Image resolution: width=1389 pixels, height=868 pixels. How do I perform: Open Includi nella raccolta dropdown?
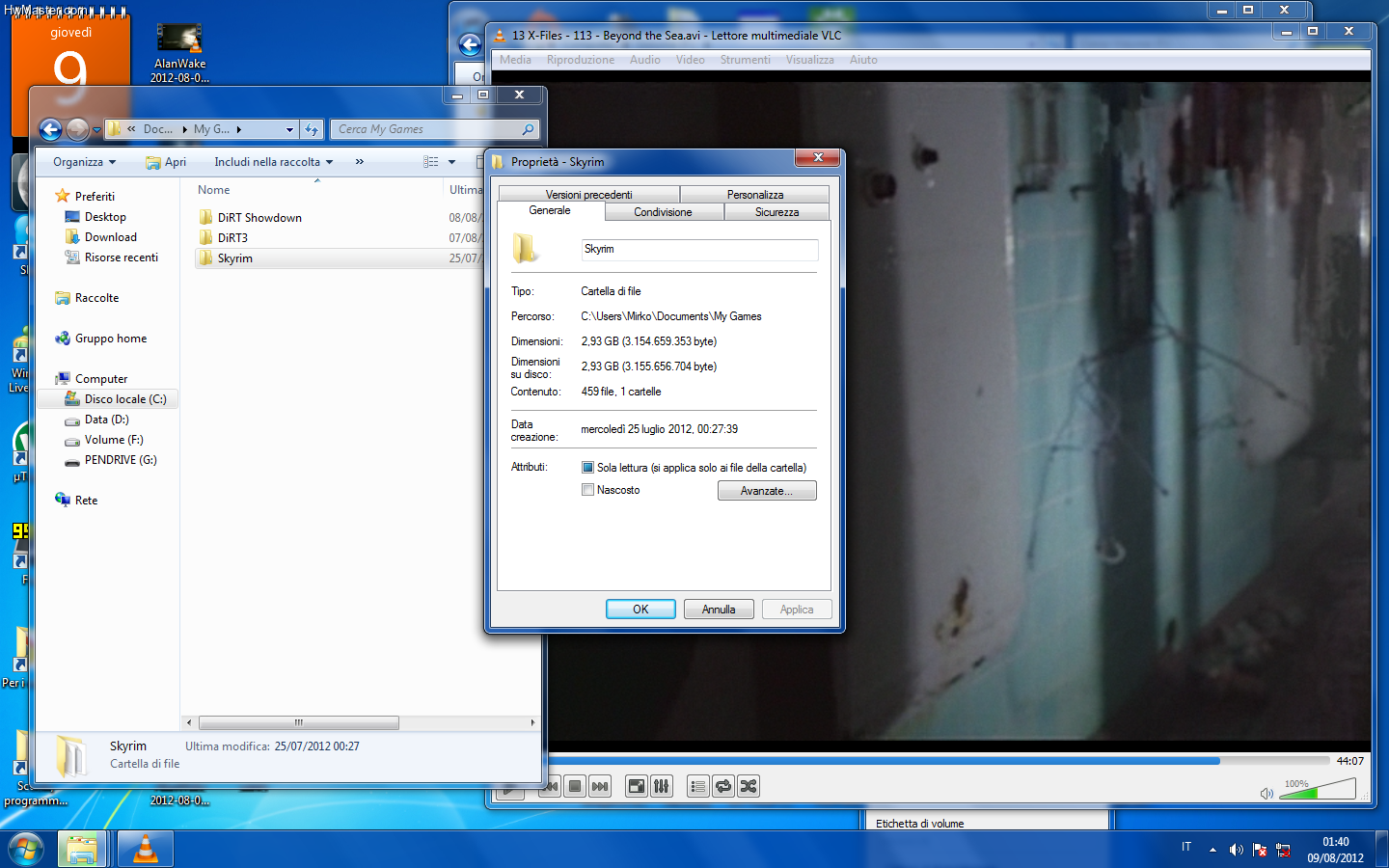coord(274,162)
